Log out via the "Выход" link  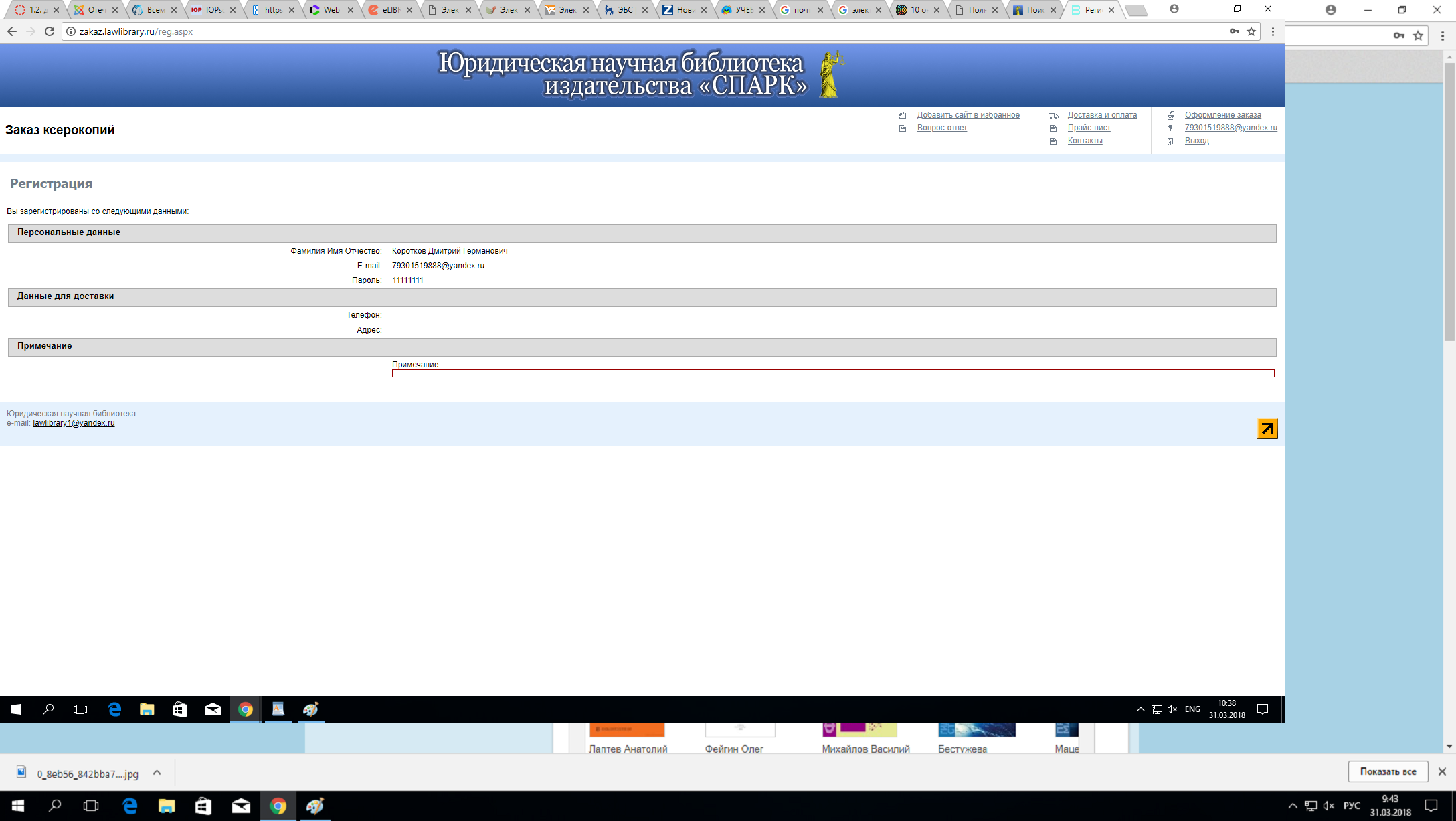[1196, 141]
